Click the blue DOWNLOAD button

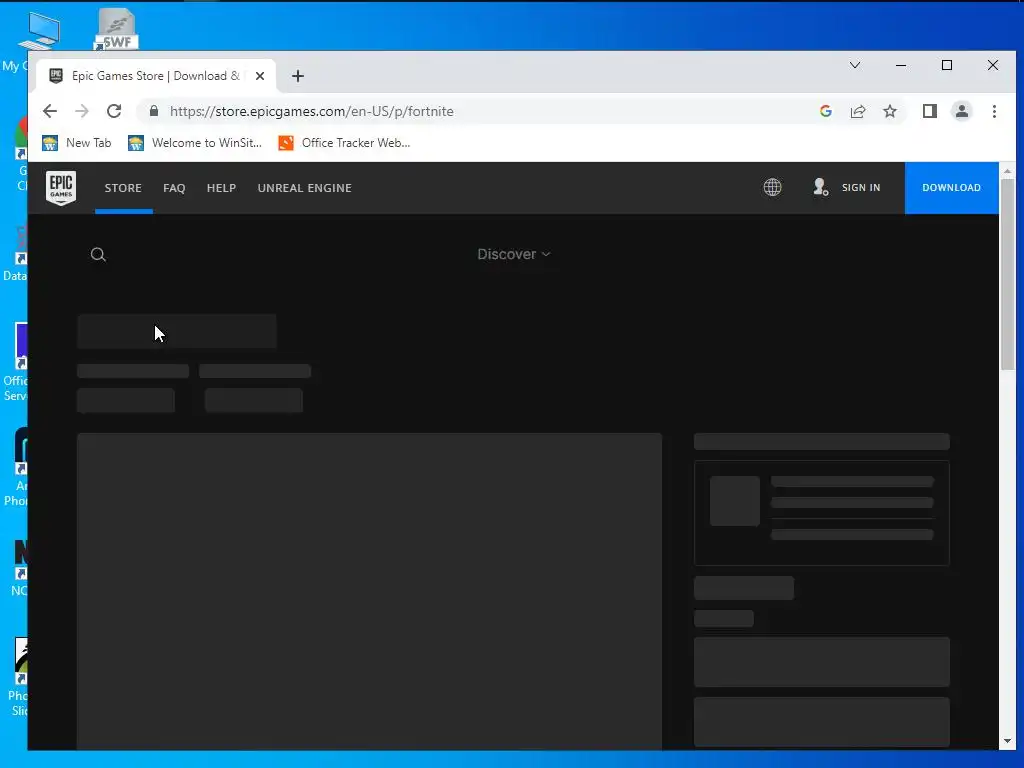(x=952, y=187)
